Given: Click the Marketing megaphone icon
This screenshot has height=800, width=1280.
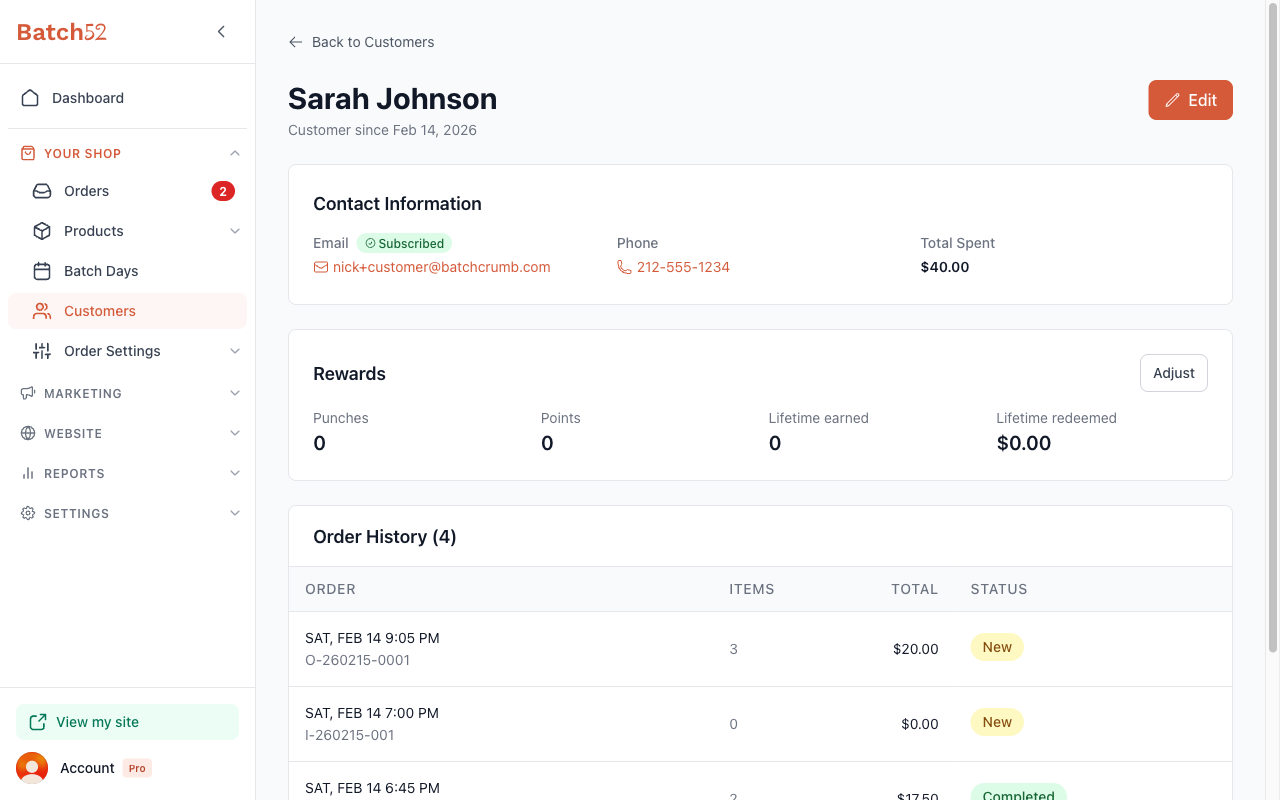Looking at the screenshot, I should (x=28, y=393).
